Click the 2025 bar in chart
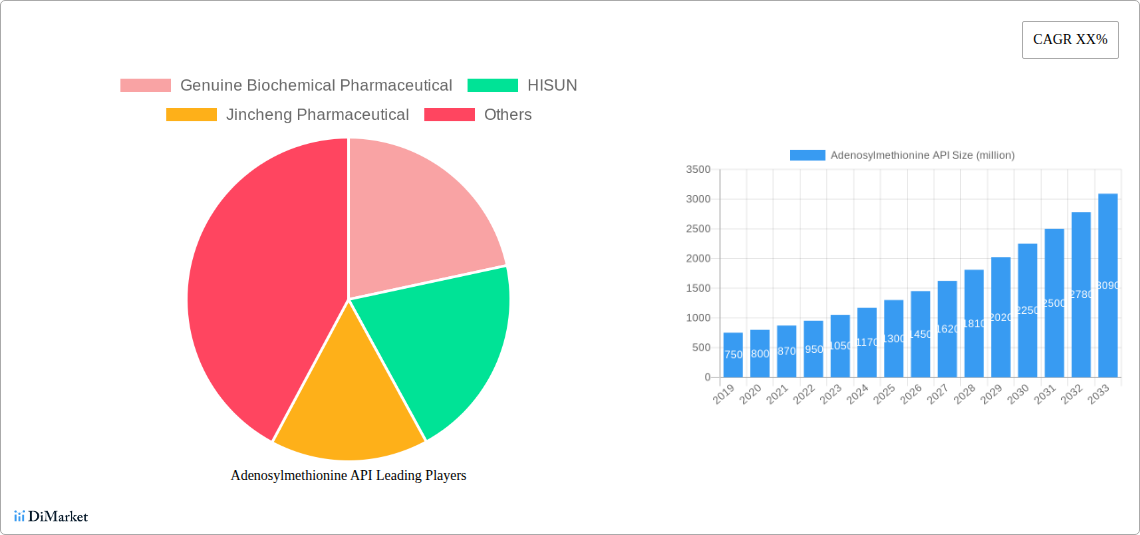The image size is (1140, 535). (x=893, y=339)
